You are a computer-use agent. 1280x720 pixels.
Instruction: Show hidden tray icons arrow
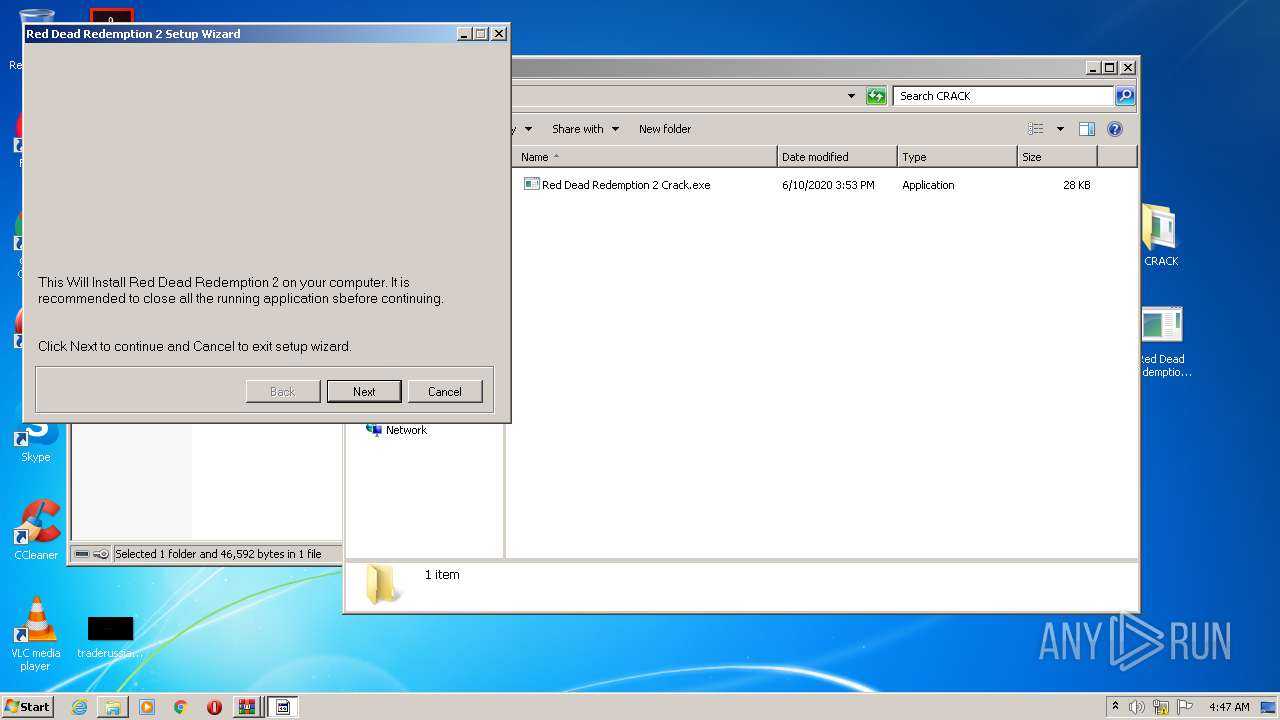(1115, 706)
